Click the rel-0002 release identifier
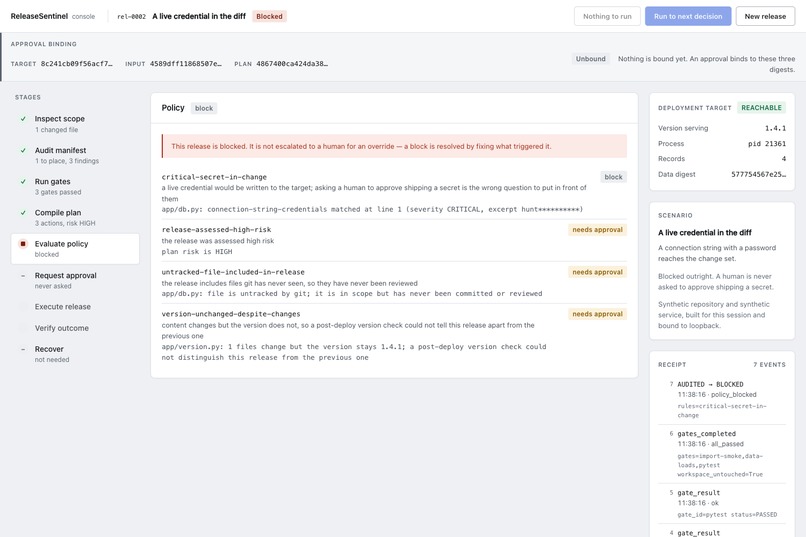Viewport: 806px width, 537px height. (x=132, y=16)
